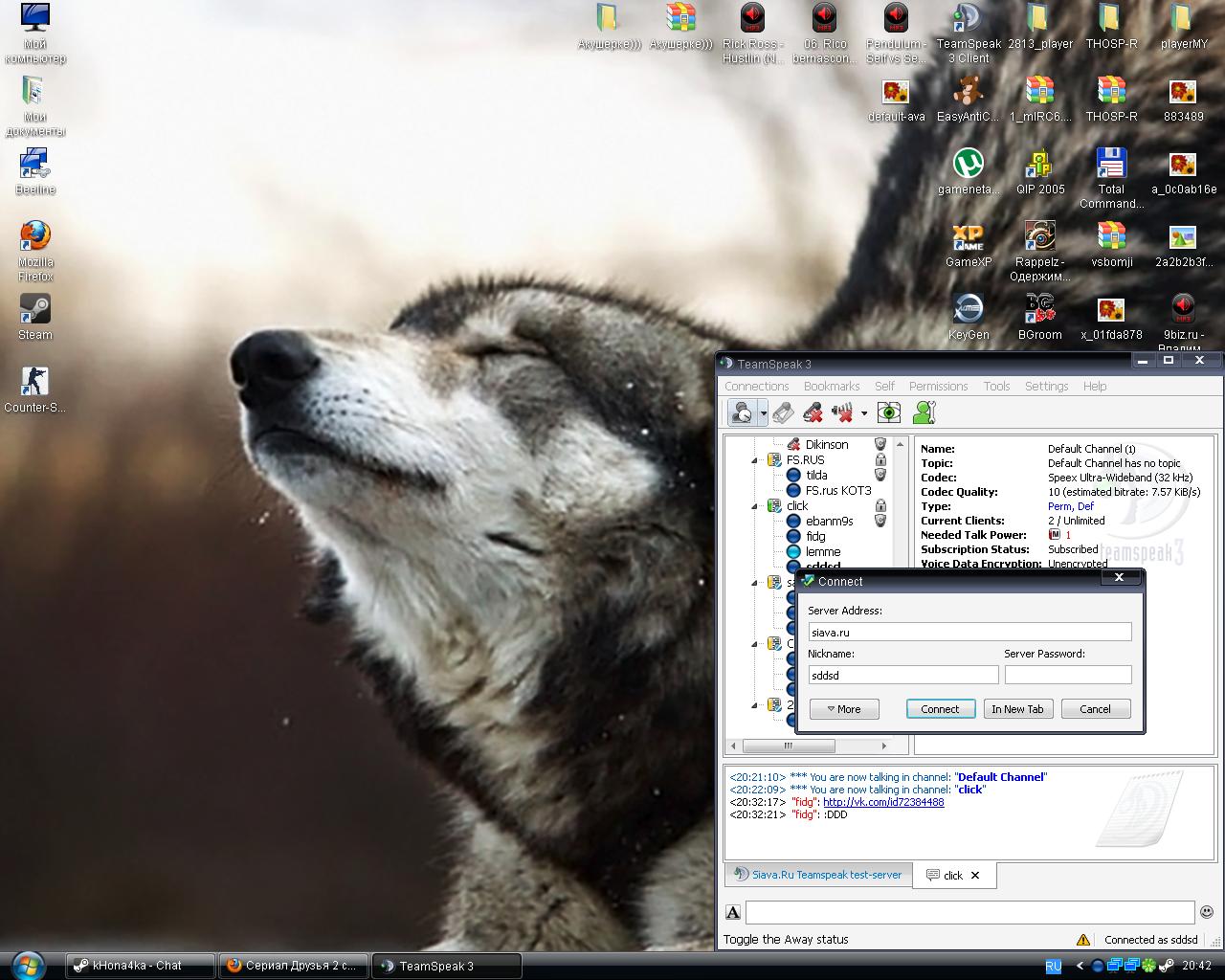Select the Total Commander desktop icon

1110,164
